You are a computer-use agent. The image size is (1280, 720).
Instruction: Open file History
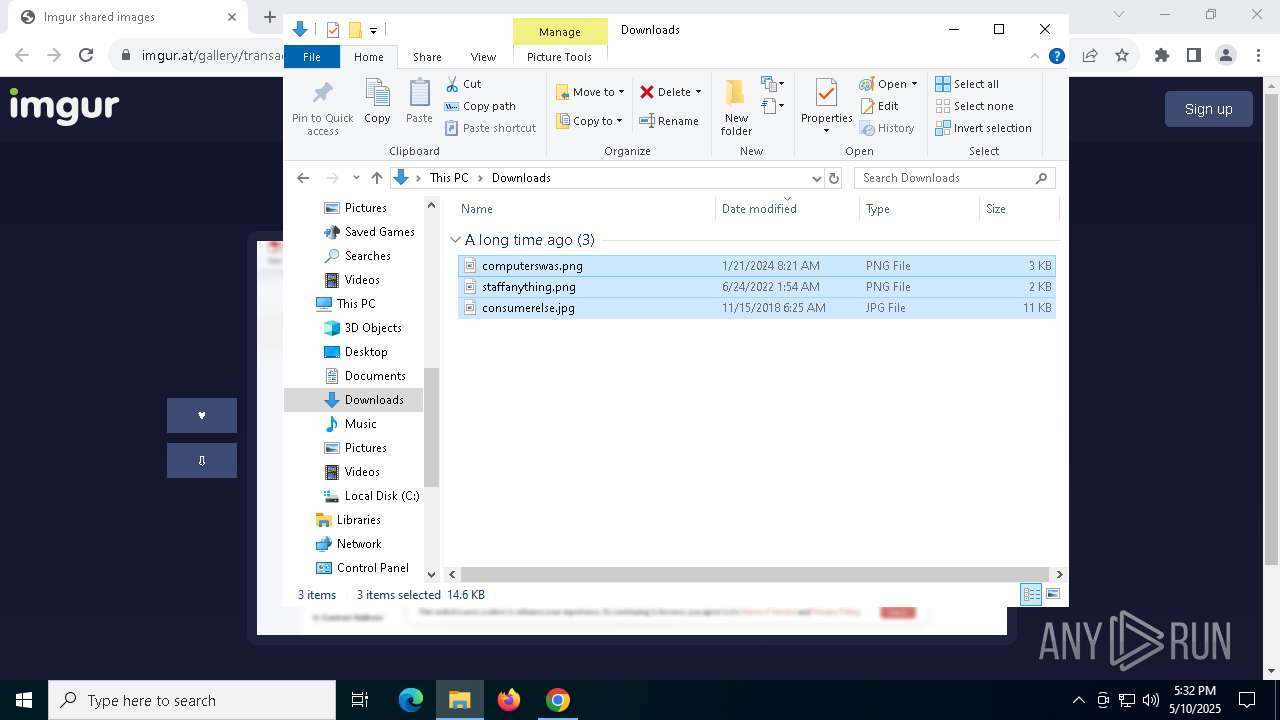(x=887, y=128)
